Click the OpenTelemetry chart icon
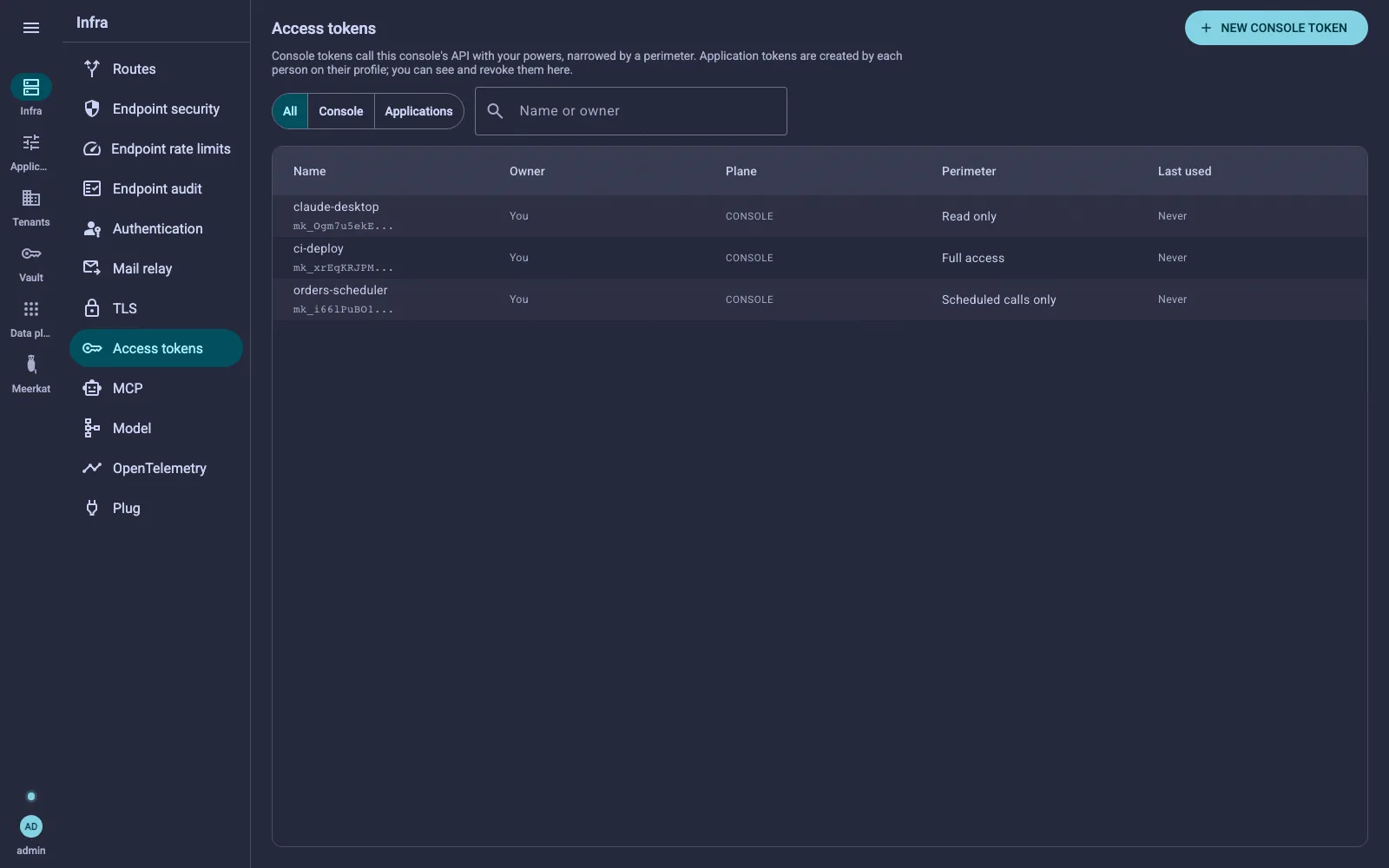The width and height of the screenshot is (1389, 868). 92,468
